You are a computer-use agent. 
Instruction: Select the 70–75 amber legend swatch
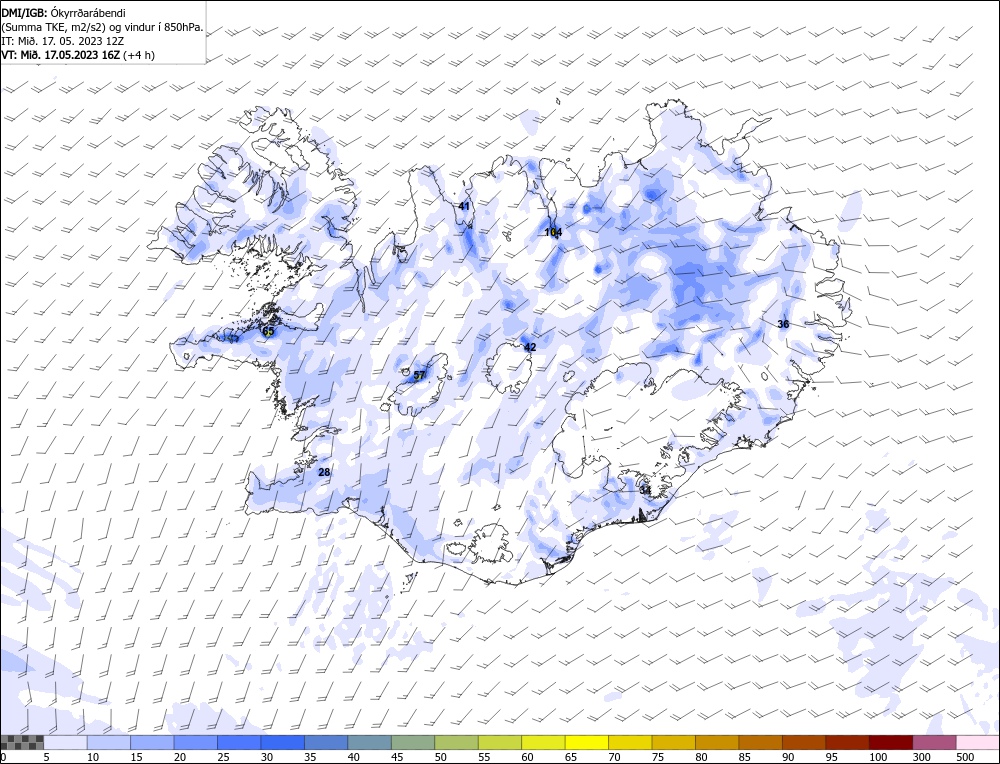pos(630,742)
